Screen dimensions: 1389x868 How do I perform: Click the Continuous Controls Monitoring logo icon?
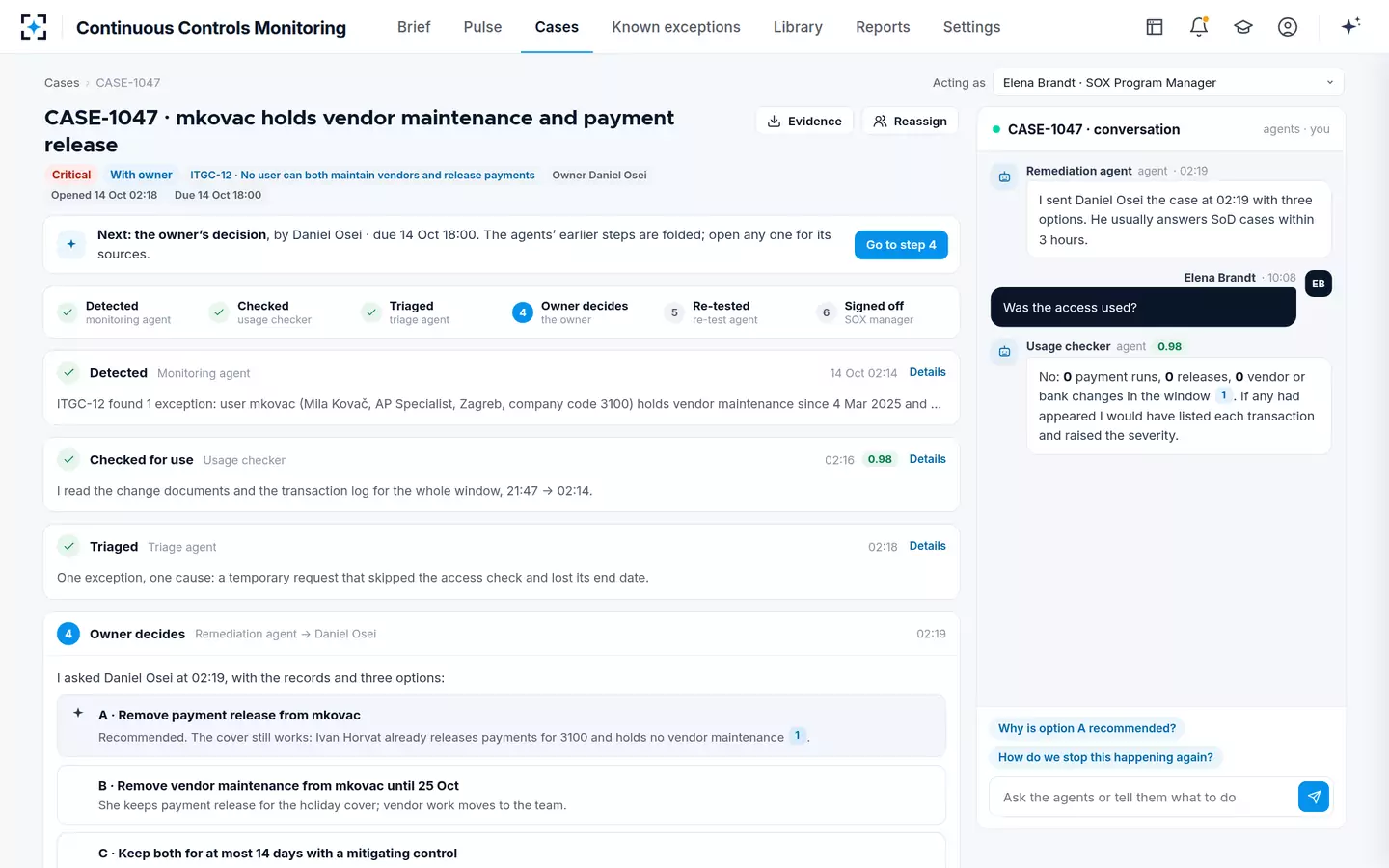[34, 27]
